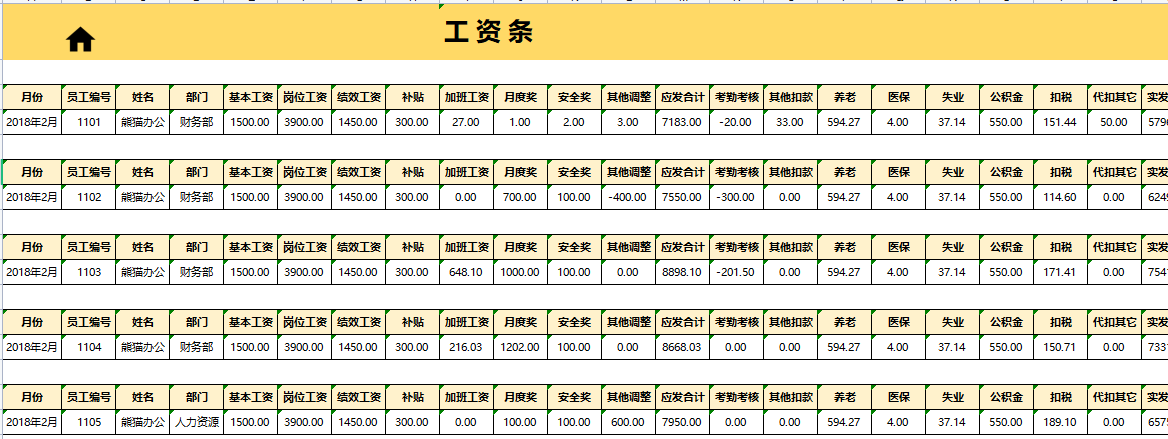Click 2018年2月 cell in row 1105

tap(32, 422)
